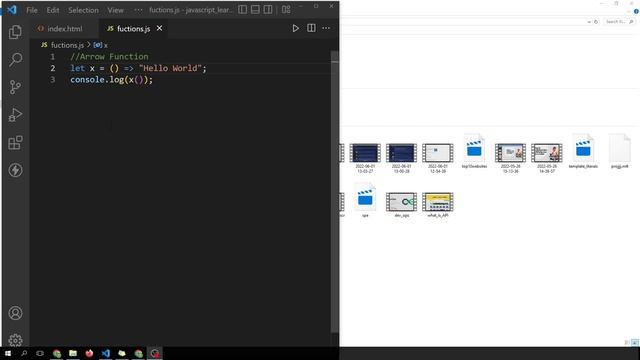Open the Manage gear in VS Code
This screenshot has height=360, width=640.
(15, 340)
